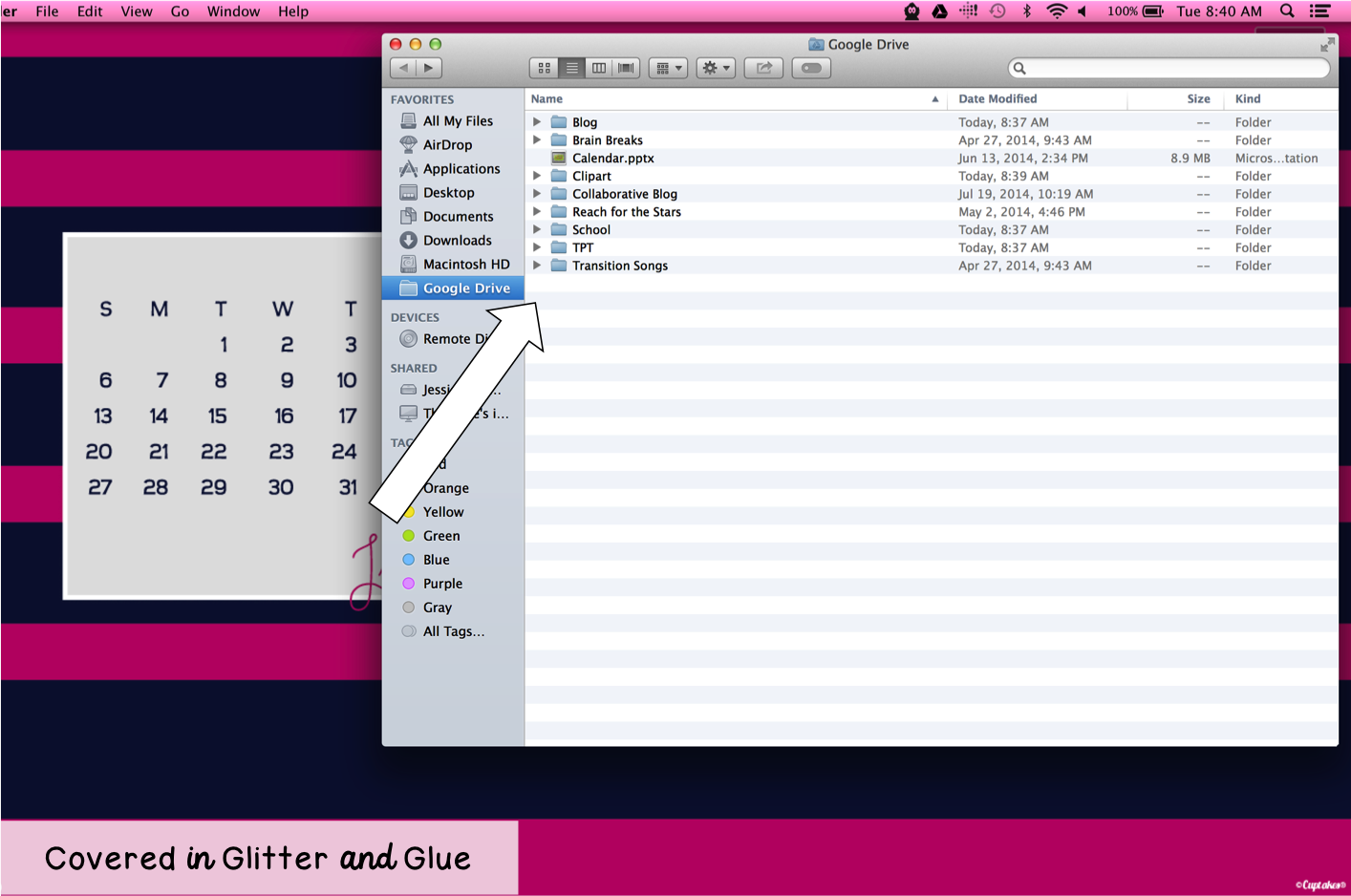Screen dimensions: 1351x896
Task: Go forward using the Finder forward arrow
Action: 429,68
